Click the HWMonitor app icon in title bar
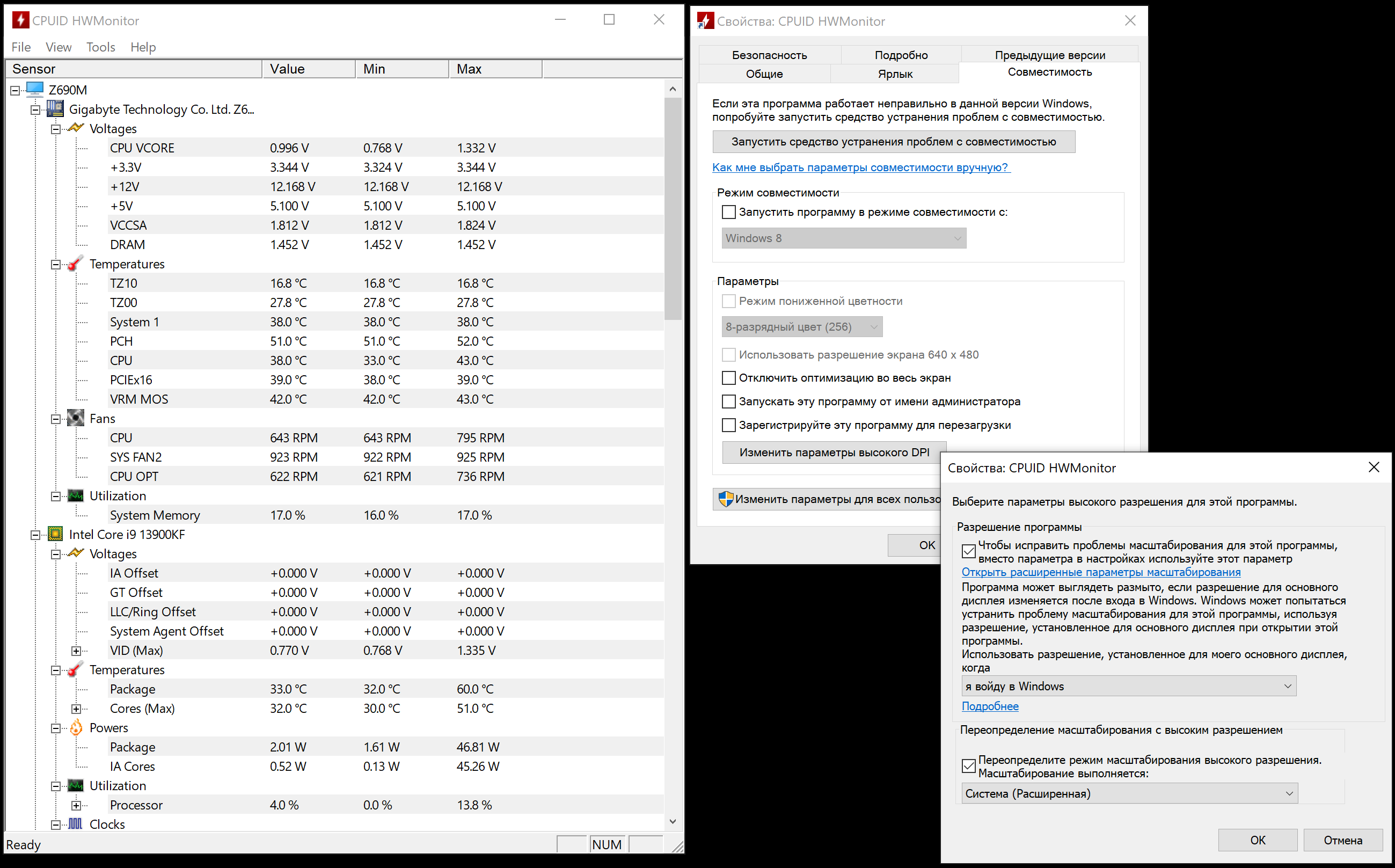1395x868 pixels. click(x=20, y=20)
